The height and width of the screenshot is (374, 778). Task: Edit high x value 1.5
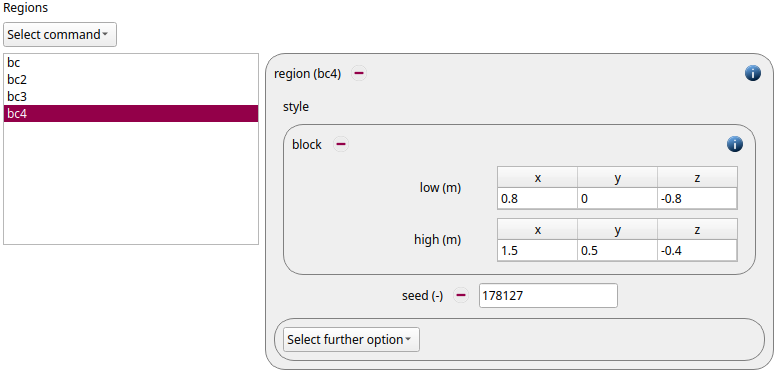537,250
